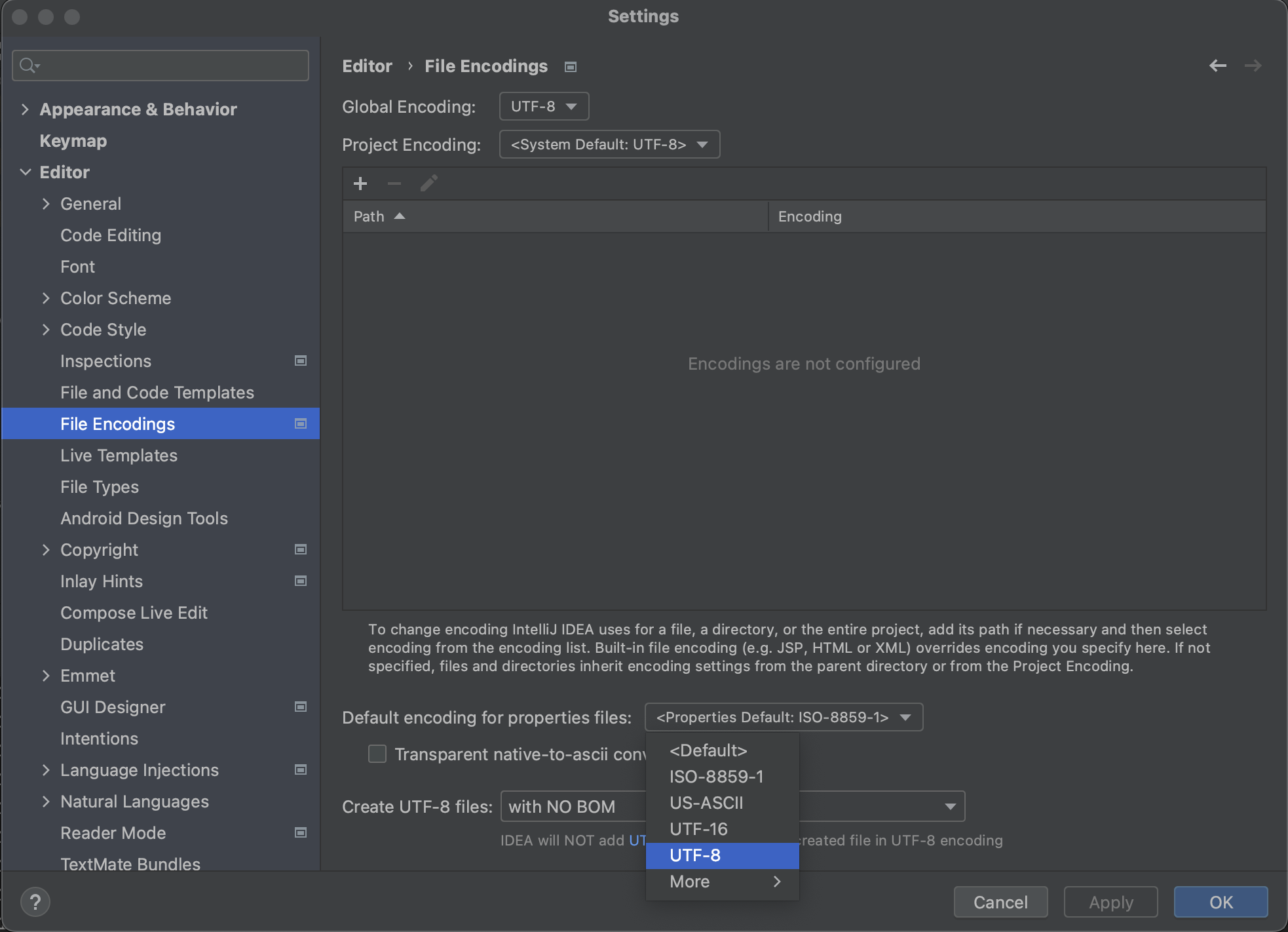Click project-level icon beside Inspections
The height and width of the screenshot is (932, 1288).
301,360
